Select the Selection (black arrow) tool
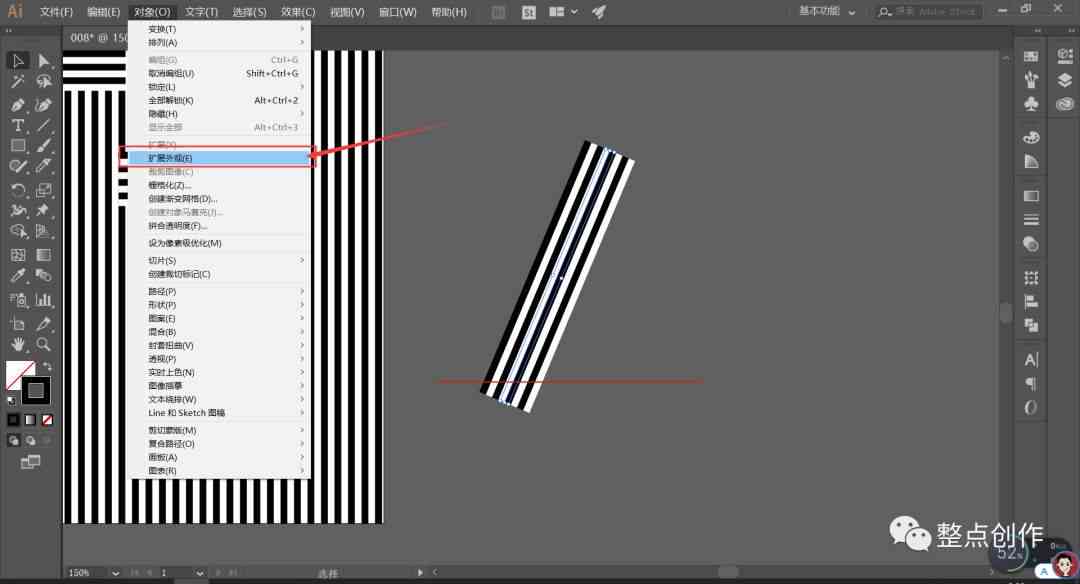 tap(18, 61)
